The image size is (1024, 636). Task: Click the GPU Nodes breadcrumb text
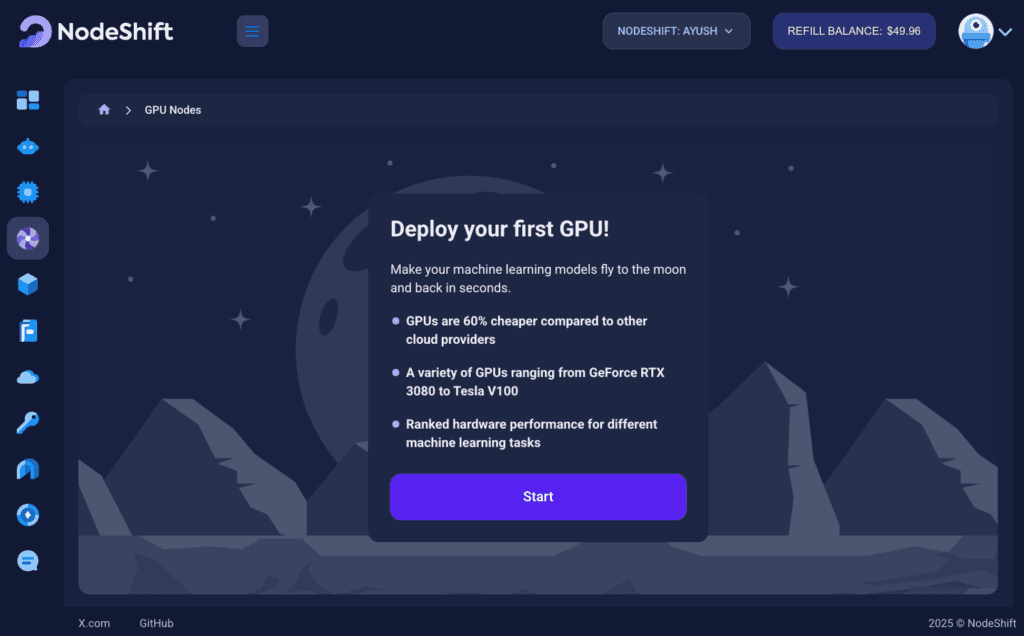tap(172, 110)
